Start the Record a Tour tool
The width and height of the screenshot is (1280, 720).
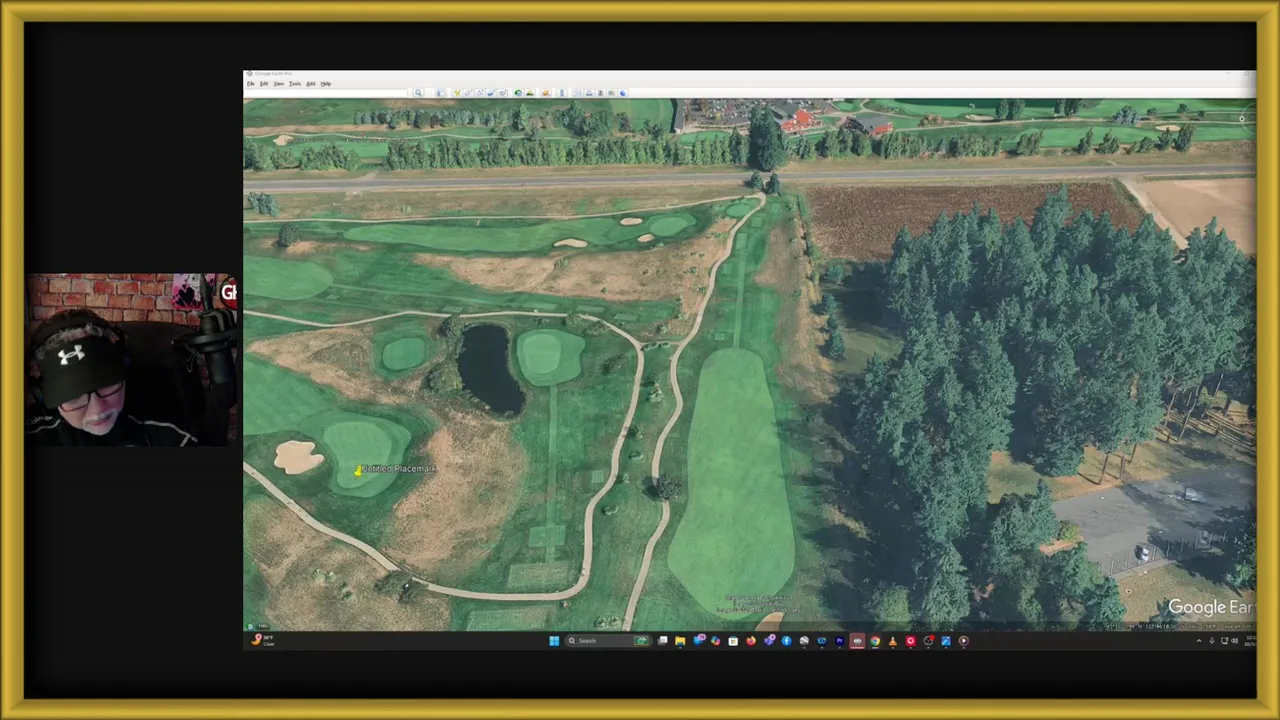pyautogui.click(x=502, y=92)
